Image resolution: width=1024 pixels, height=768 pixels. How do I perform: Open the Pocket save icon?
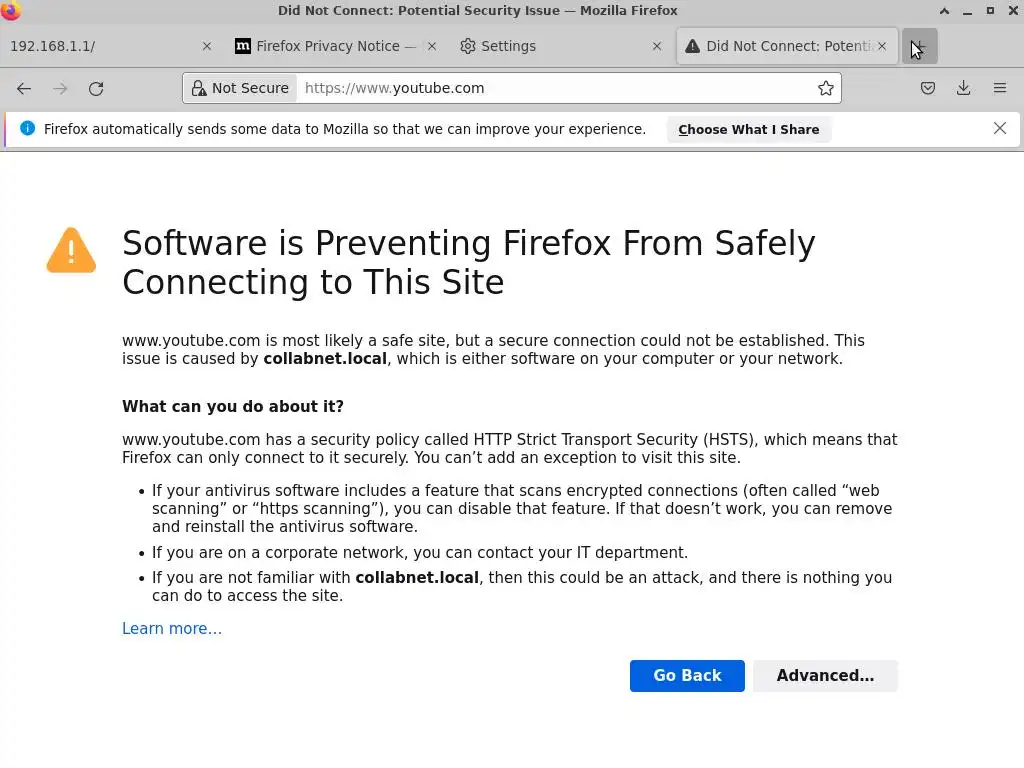tap(928, 88)
